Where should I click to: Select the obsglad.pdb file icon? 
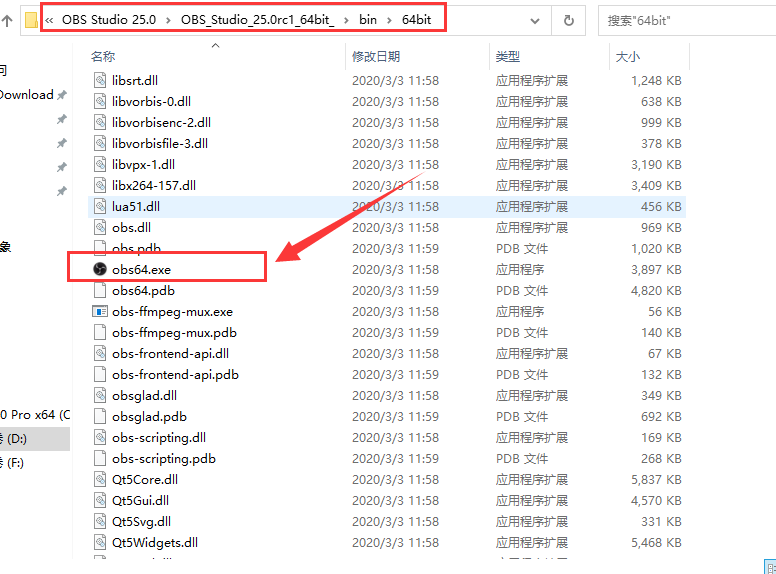click(100, 417)
